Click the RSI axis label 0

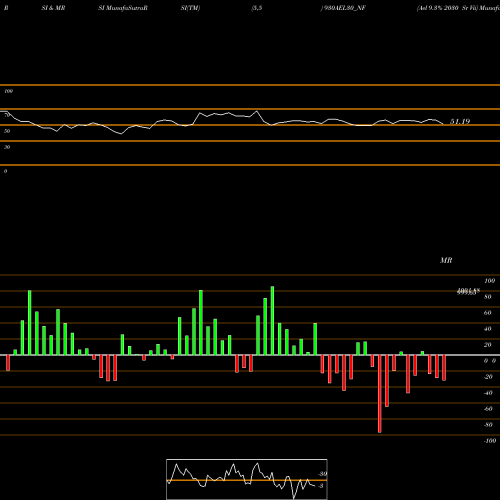tap(5, 171)
